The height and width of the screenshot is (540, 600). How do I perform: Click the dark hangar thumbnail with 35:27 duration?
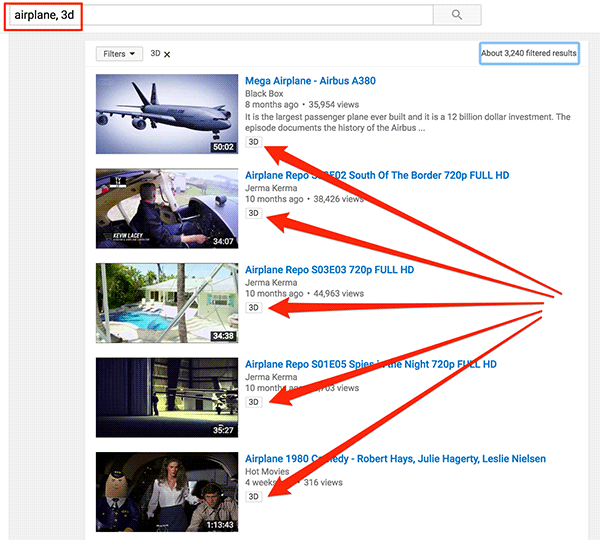(x=166, y=397)
